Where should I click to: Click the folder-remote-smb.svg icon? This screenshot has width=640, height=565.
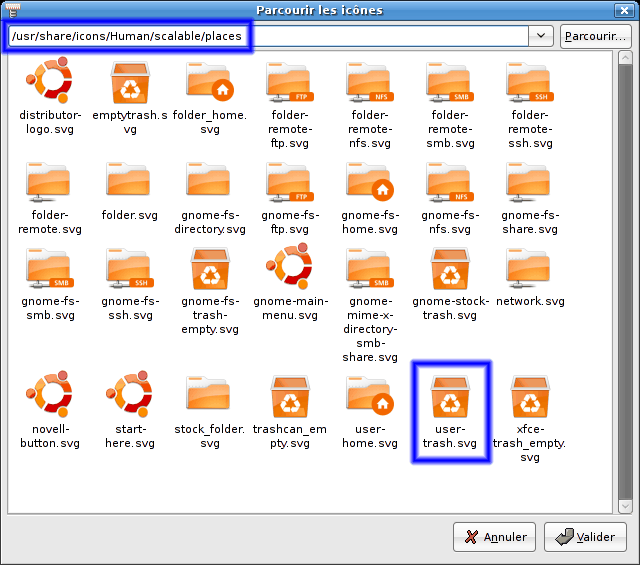[x=450, y=82]
